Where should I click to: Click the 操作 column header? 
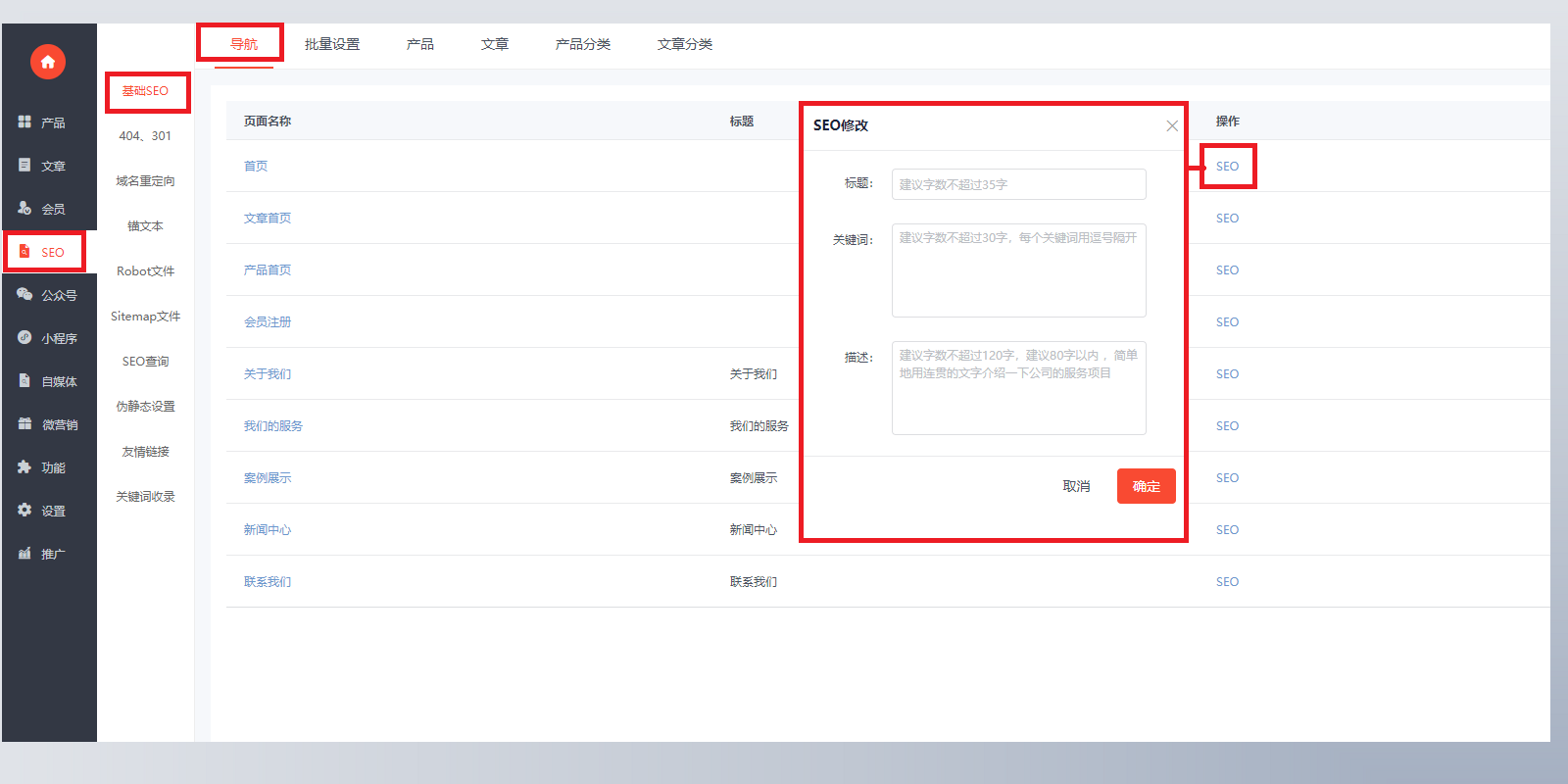(x=1227, y=122)
